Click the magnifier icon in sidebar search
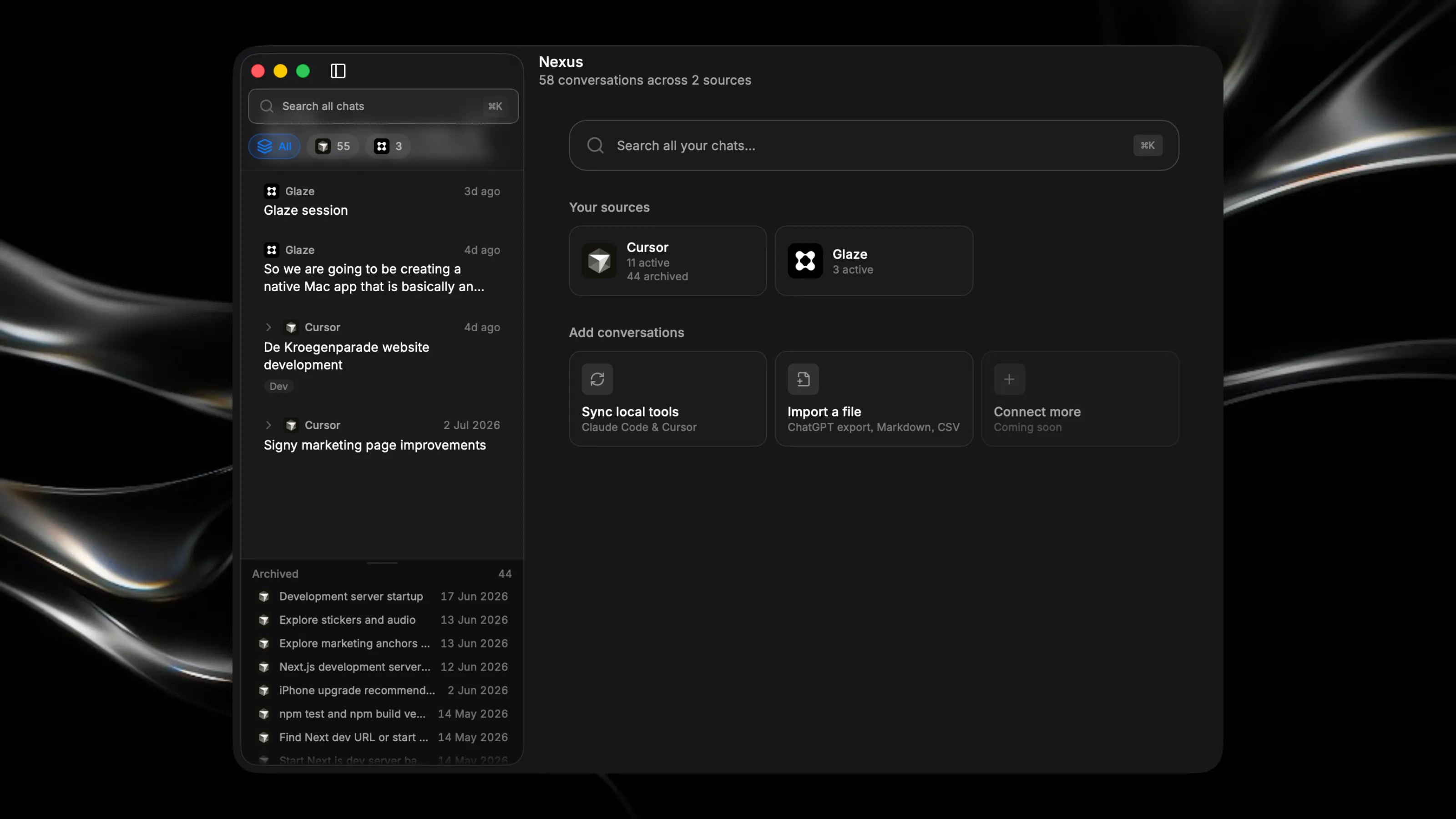Image resolution: width=1456 pixels, height=819 pixels. pyautogui.click(x=267, y=106)
